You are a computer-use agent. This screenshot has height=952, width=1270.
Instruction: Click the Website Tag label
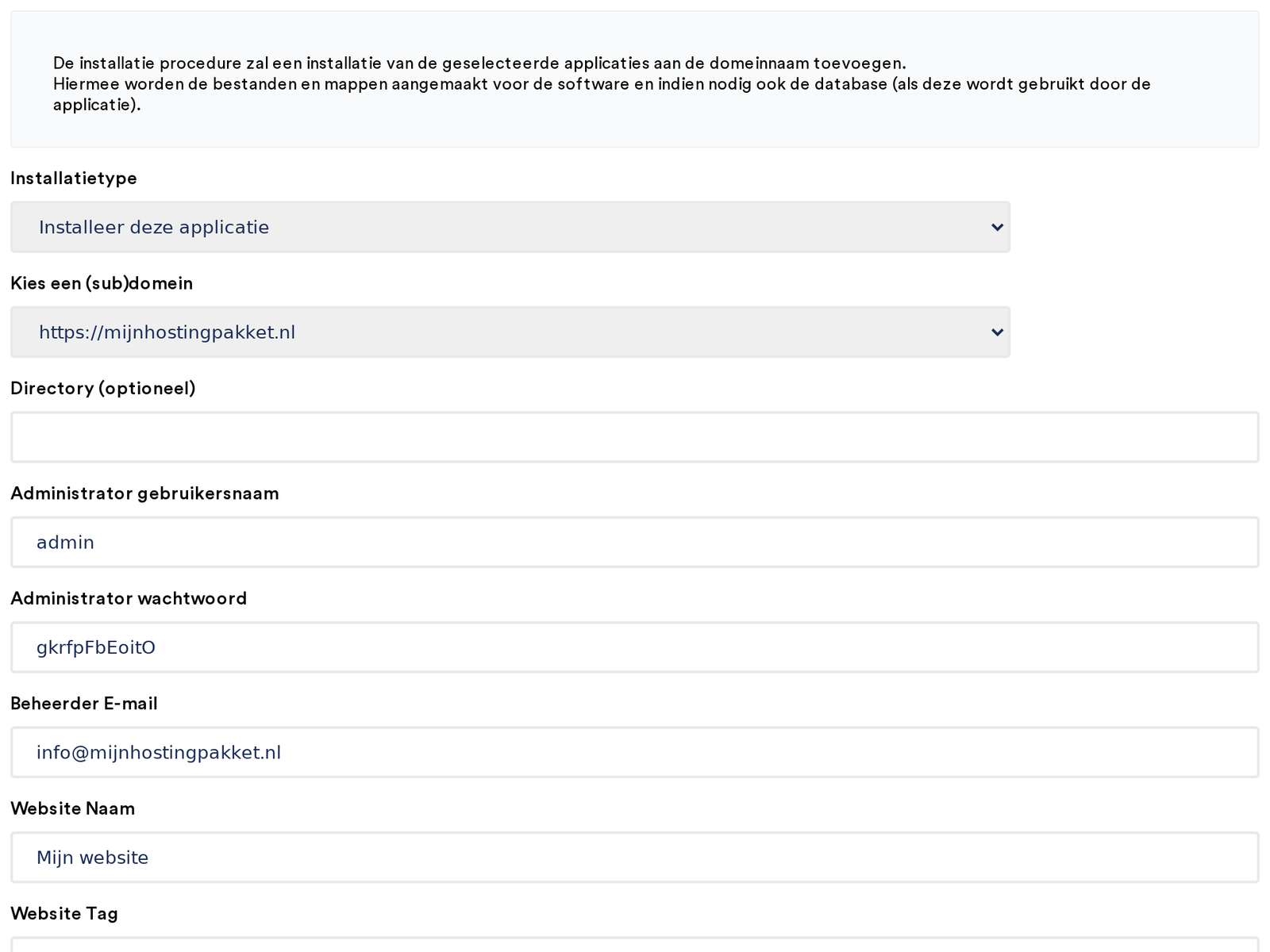pos(64,914)
